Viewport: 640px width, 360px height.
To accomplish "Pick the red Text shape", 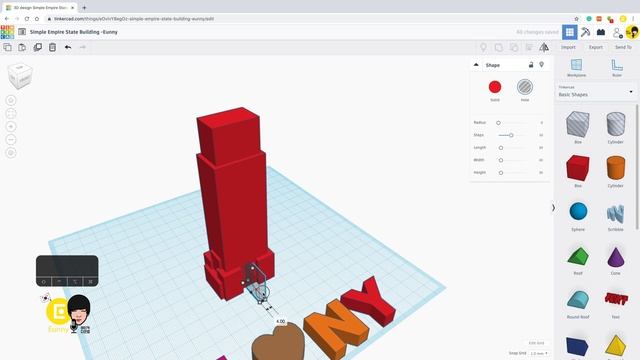I will (616, 299).
